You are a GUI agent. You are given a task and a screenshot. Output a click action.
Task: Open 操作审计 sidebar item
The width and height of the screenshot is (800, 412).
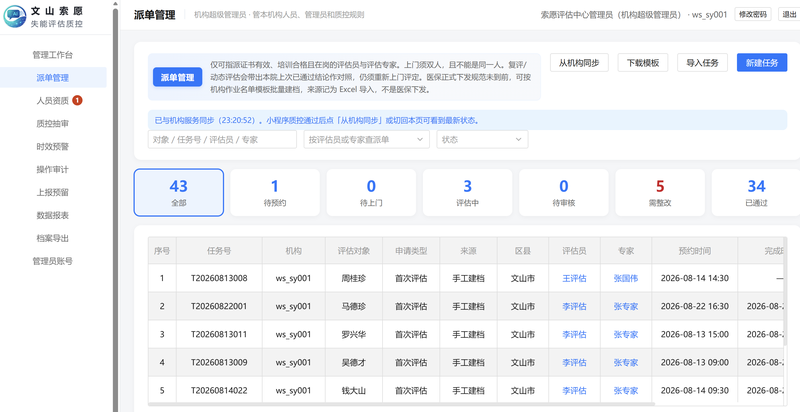coord(53,169)
